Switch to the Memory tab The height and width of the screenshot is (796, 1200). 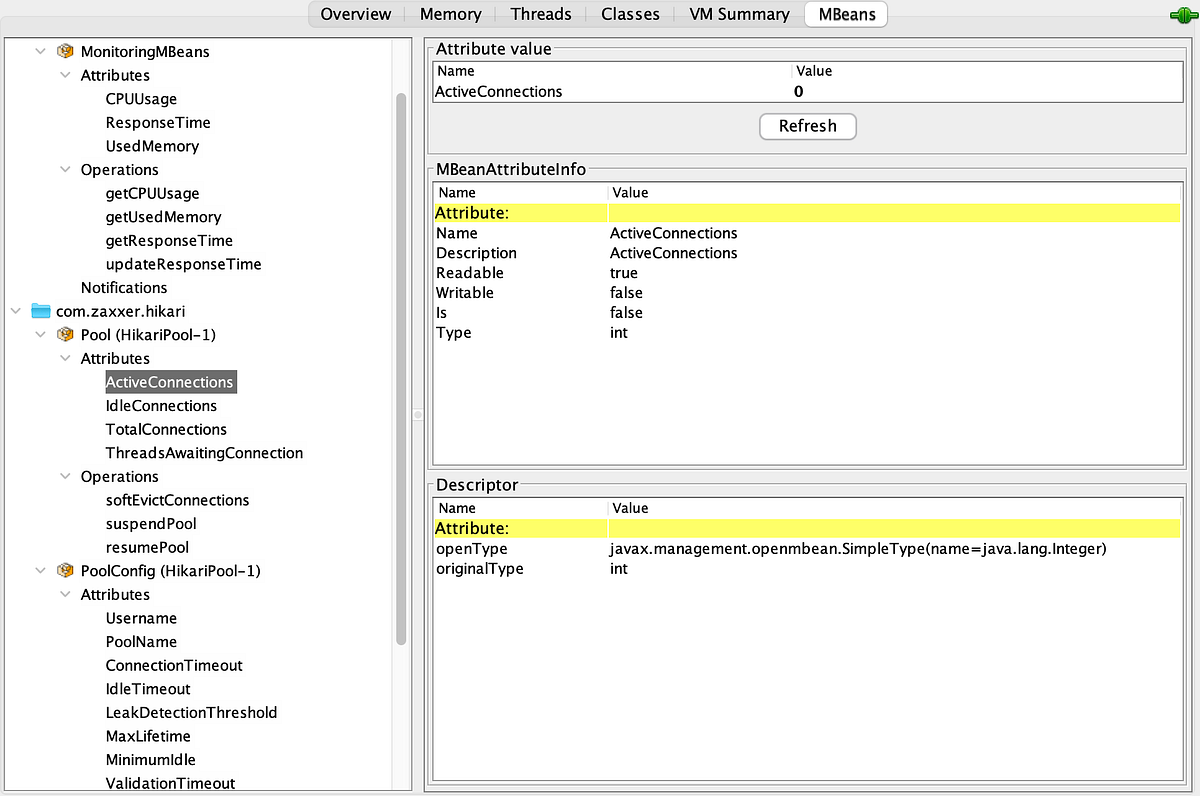click(x=449, y=14)
